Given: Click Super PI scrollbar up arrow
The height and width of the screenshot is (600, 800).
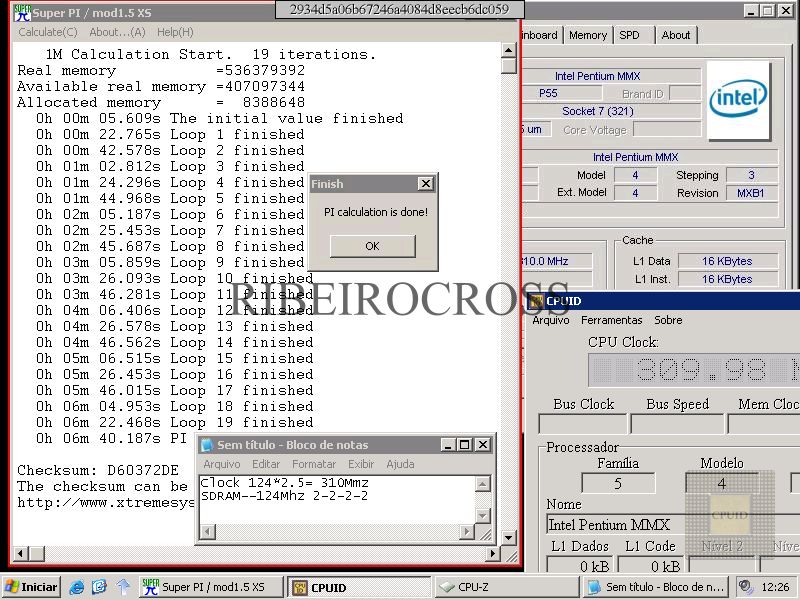Looking at the screenshot, I should (x=509, y=50).
